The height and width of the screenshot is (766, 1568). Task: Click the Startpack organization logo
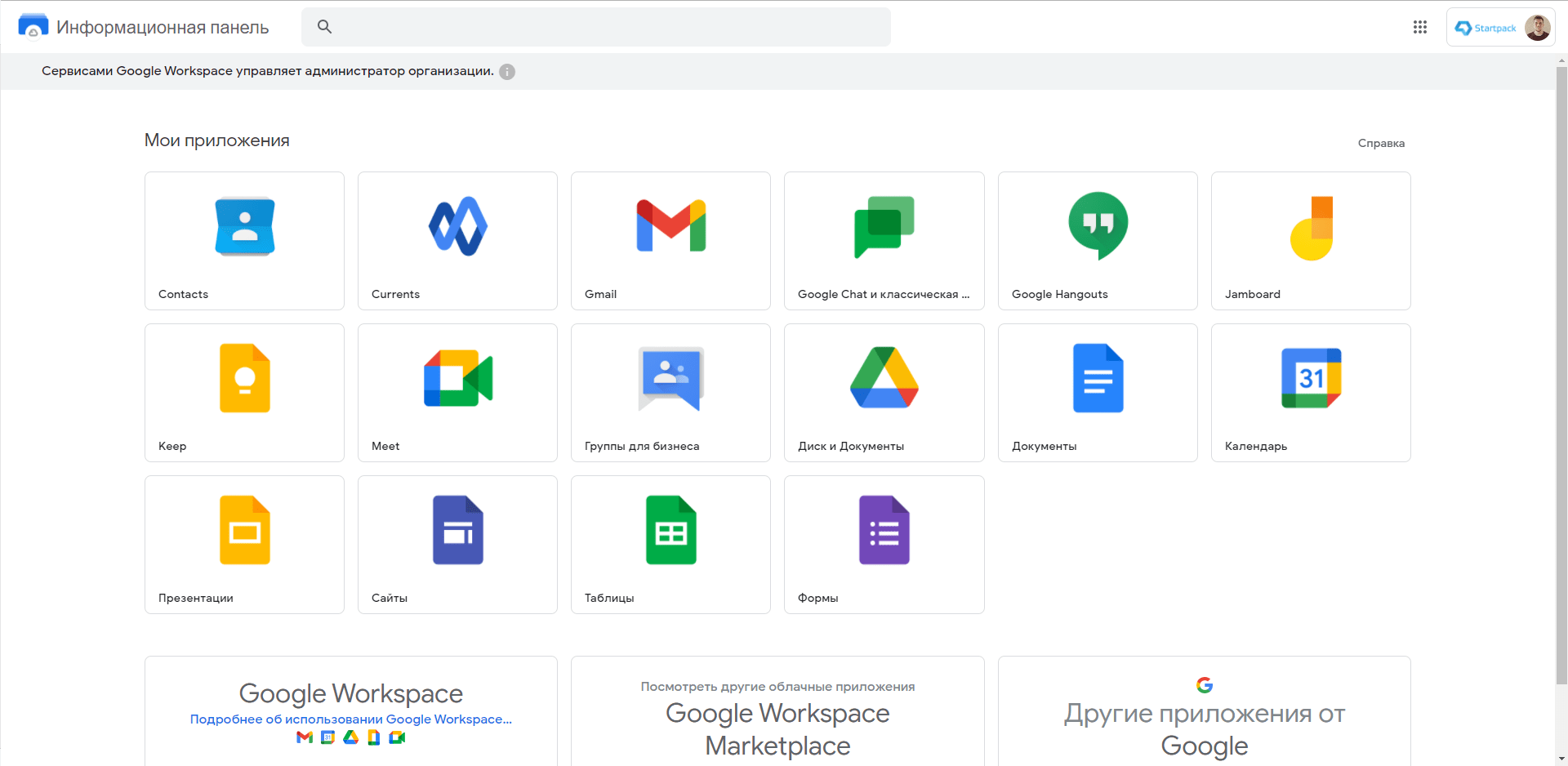click(x=1486, y=28)
